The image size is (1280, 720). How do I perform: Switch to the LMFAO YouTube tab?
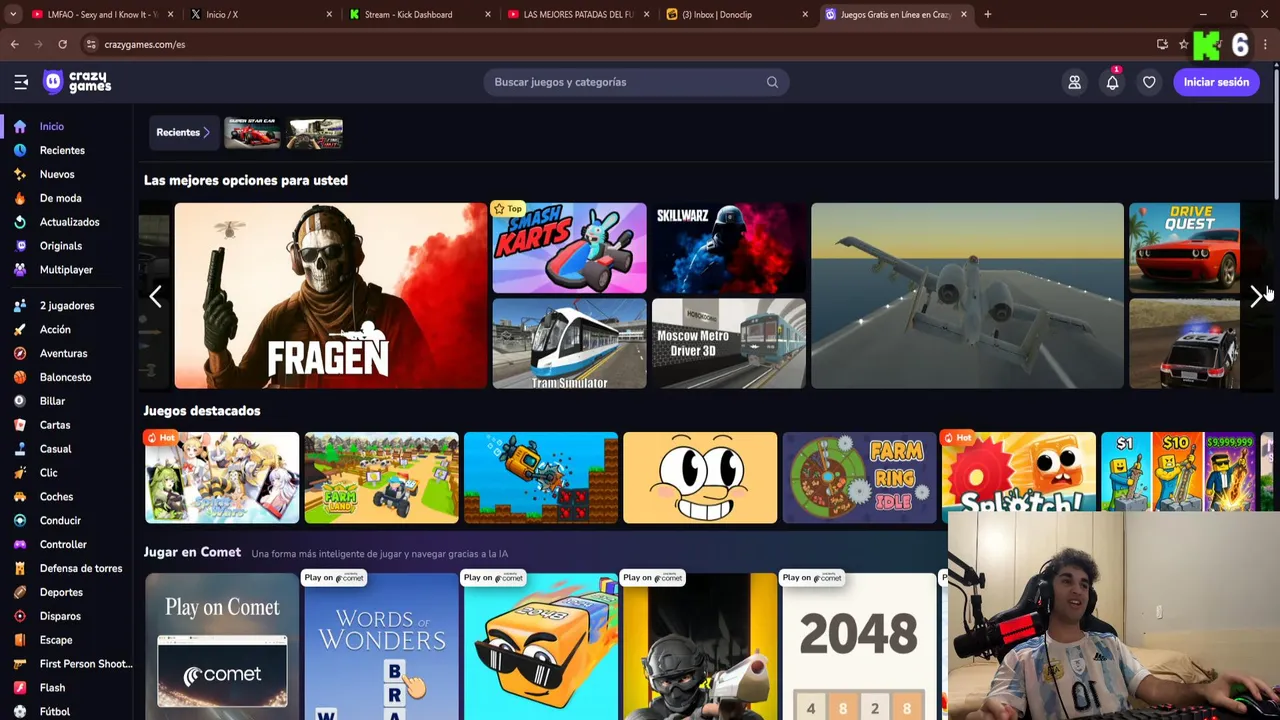click(101, 14)
